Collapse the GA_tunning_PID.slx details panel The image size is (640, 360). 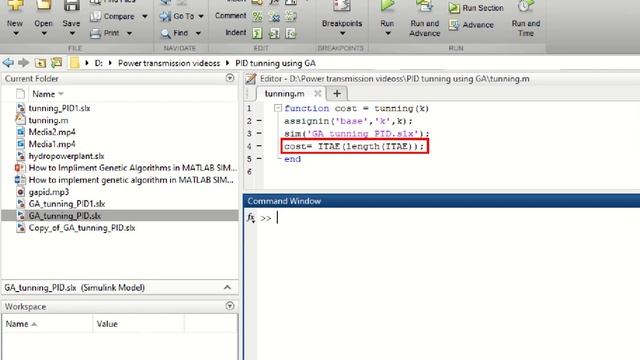point(227,287)
